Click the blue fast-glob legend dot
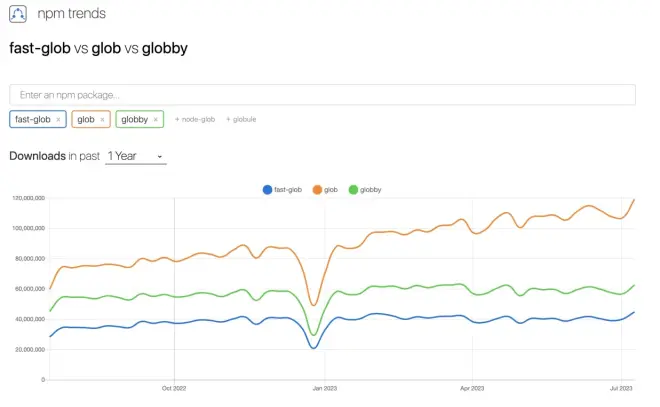This screenshot has height=407, width=660. pyautogui.click(x=266, y=190)
